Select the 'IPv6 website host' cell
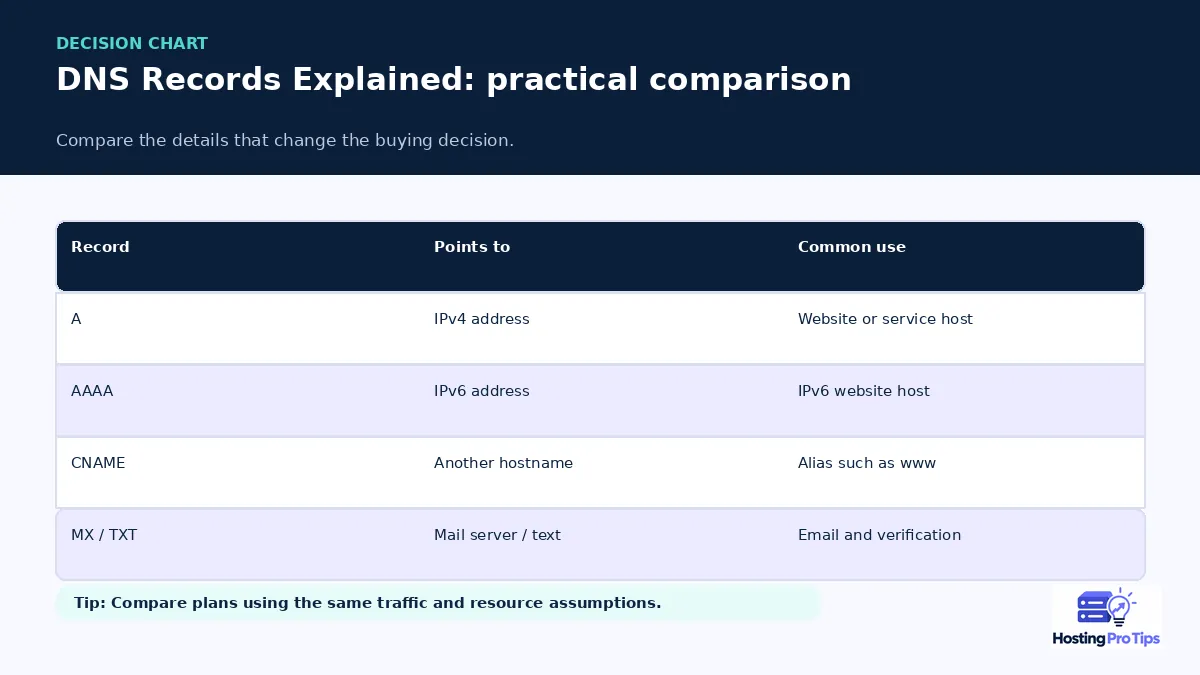Image resolution: width=1200 pixels, height=675 pixels. [x=864, y=391]
